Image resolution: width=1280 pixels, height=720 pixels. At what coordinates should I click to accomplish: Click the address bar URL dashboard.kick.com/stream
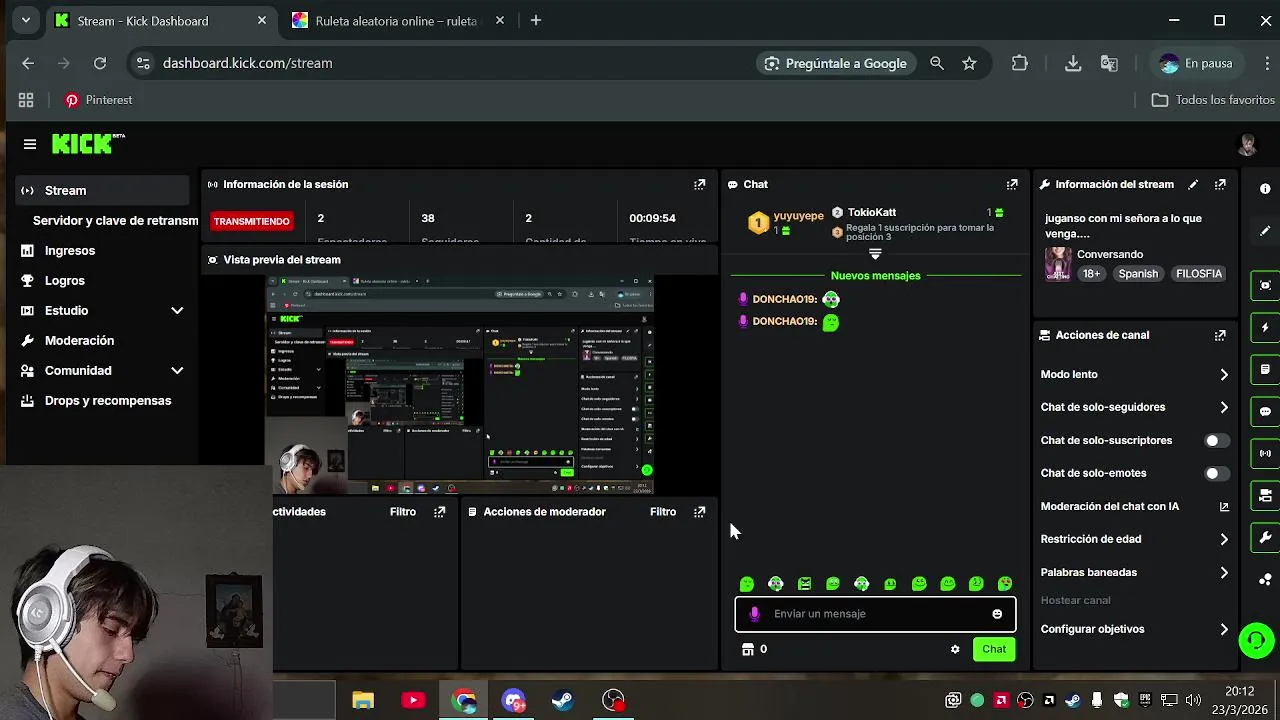247,63
